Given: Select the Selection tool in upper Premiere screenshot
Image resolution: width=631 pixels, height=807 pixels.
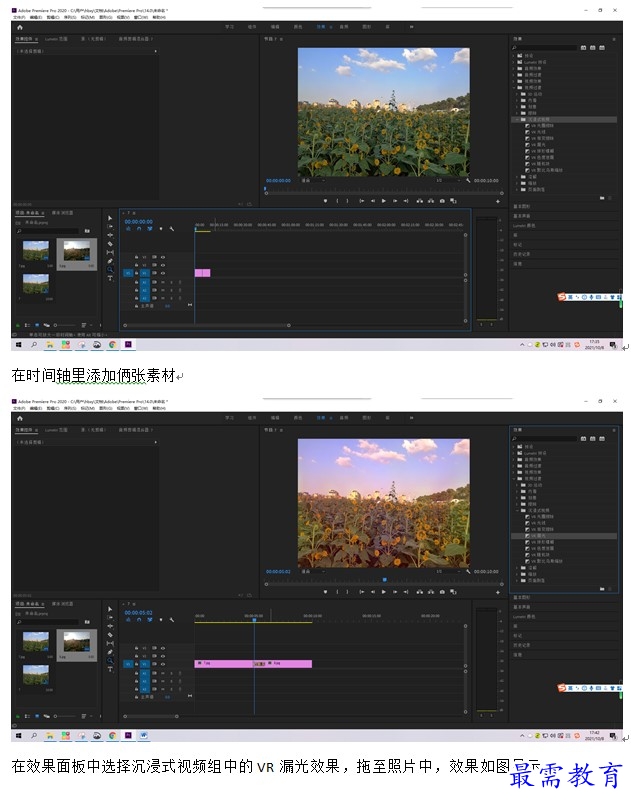Looking at the screenshot, I should coord(110,218).
